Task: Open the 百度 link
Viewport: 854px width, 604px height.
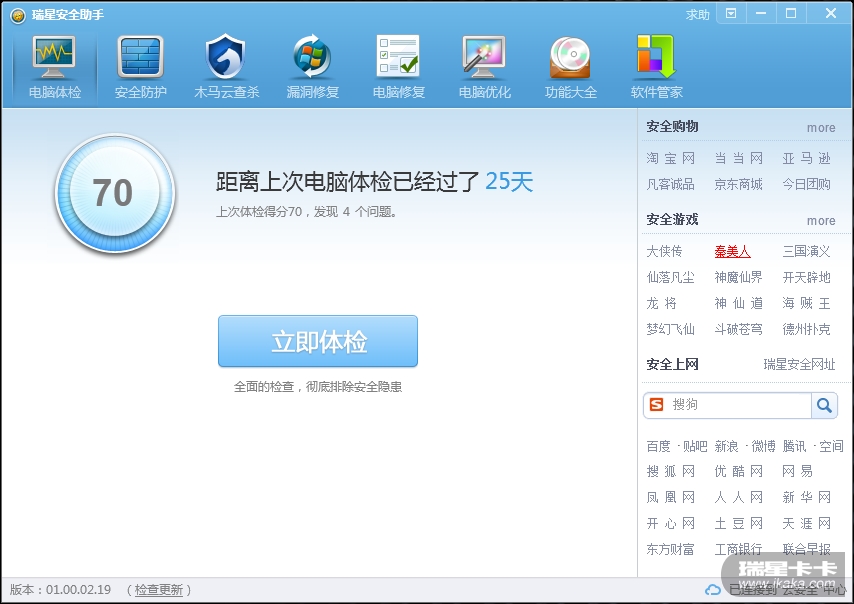Action: pos(658,447)
